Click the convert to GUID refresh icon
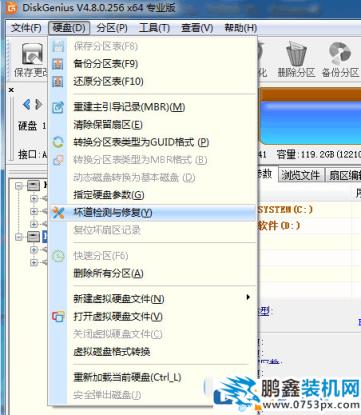The image size is (361, 415). tap(58, 142)
